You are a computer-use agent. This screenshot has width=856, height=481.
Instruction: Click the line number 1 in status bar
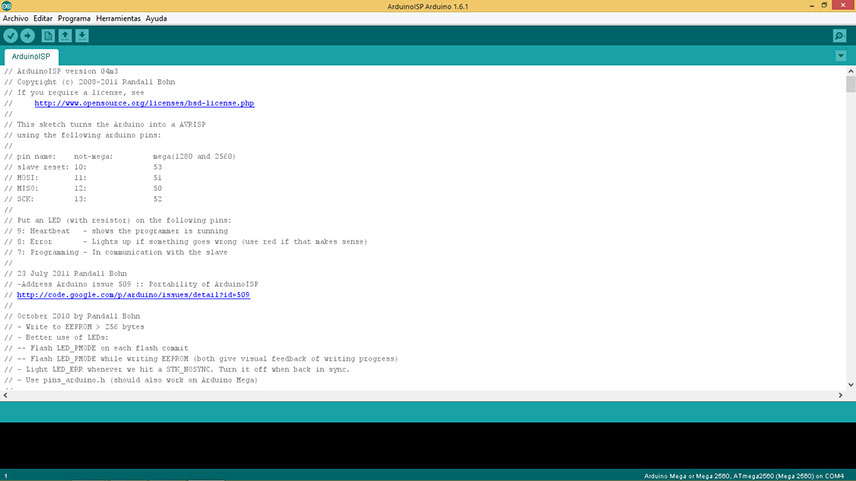click(x=6, y=476)
